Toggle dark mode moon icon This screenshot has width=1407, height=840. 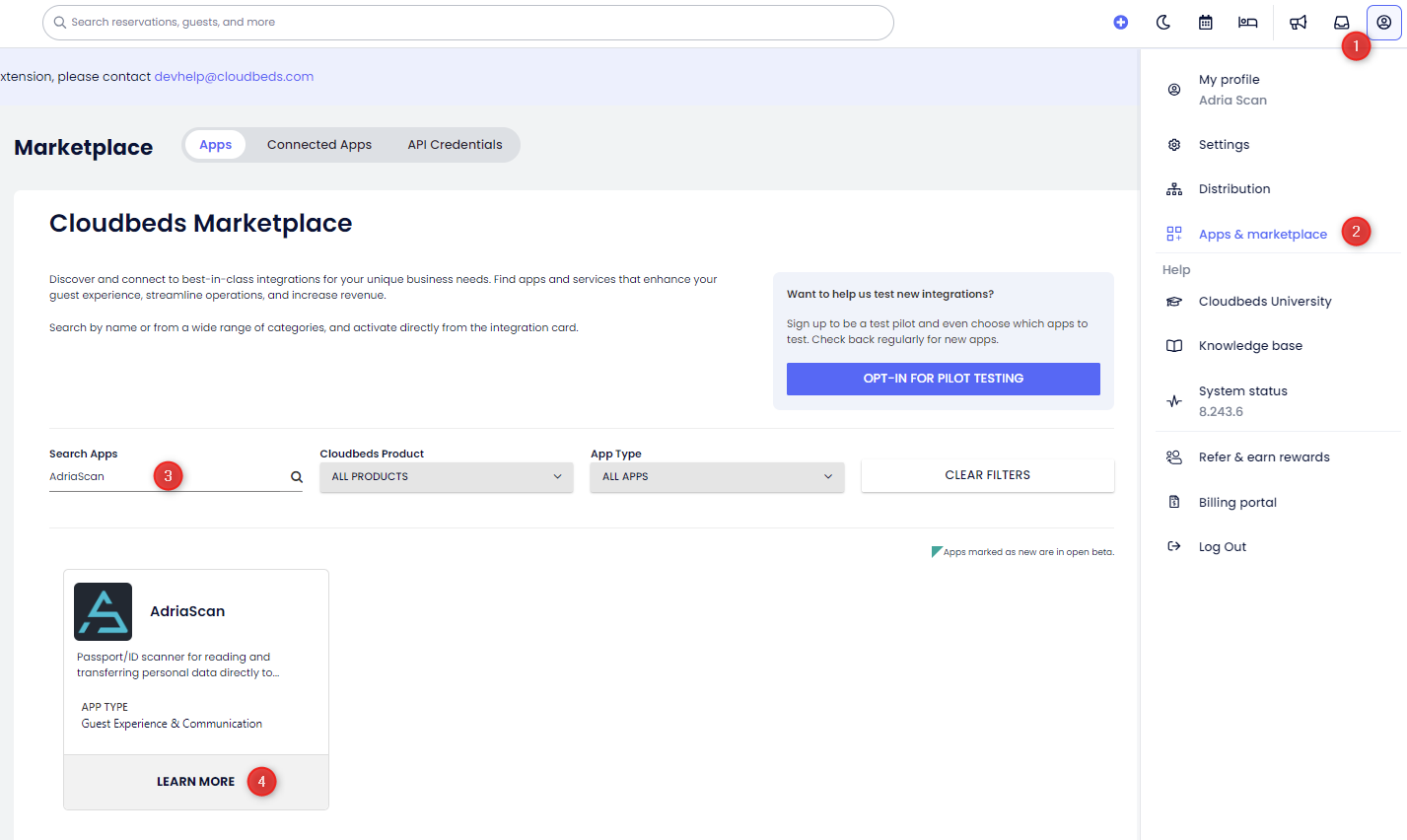click(x=1163, y=22)
